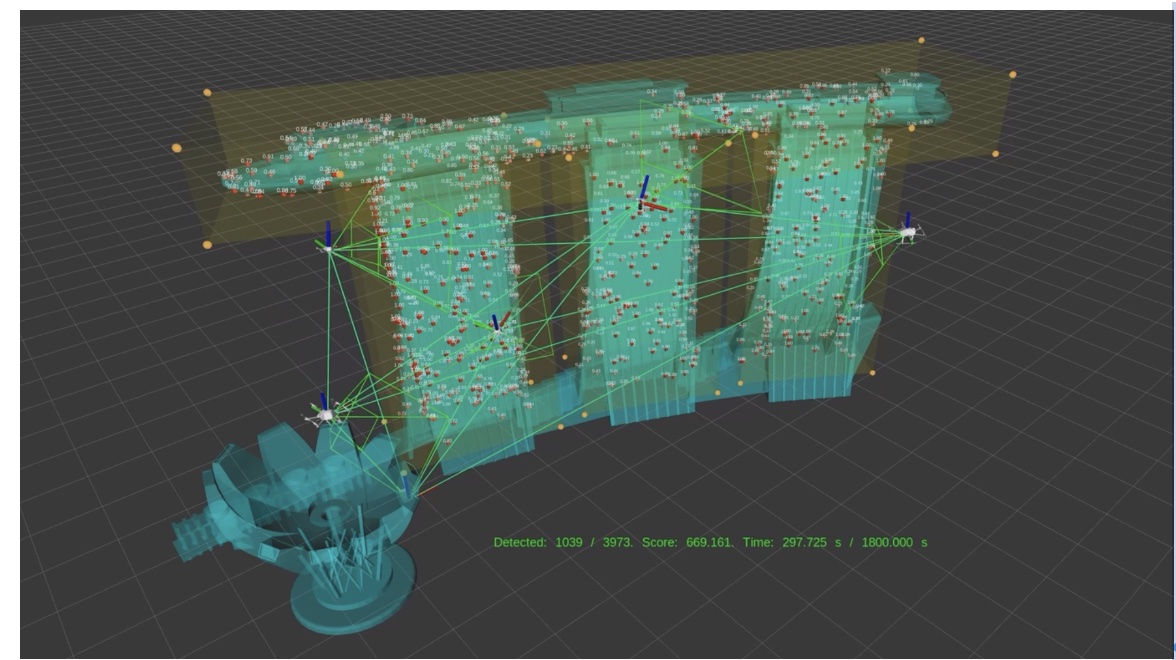Viewport: 1176px width, 660px height.
Task: Click the orange marker at bounding box's lower-right
Action: [x=872, y=373]
